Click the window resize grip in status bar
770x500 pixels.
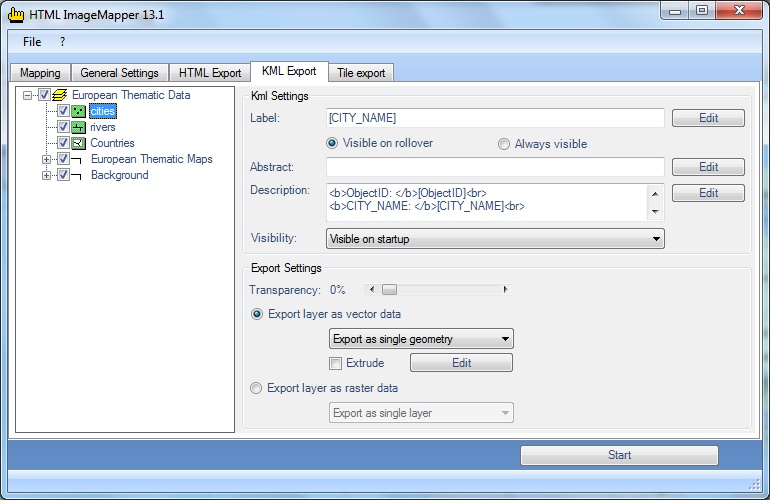755,485
